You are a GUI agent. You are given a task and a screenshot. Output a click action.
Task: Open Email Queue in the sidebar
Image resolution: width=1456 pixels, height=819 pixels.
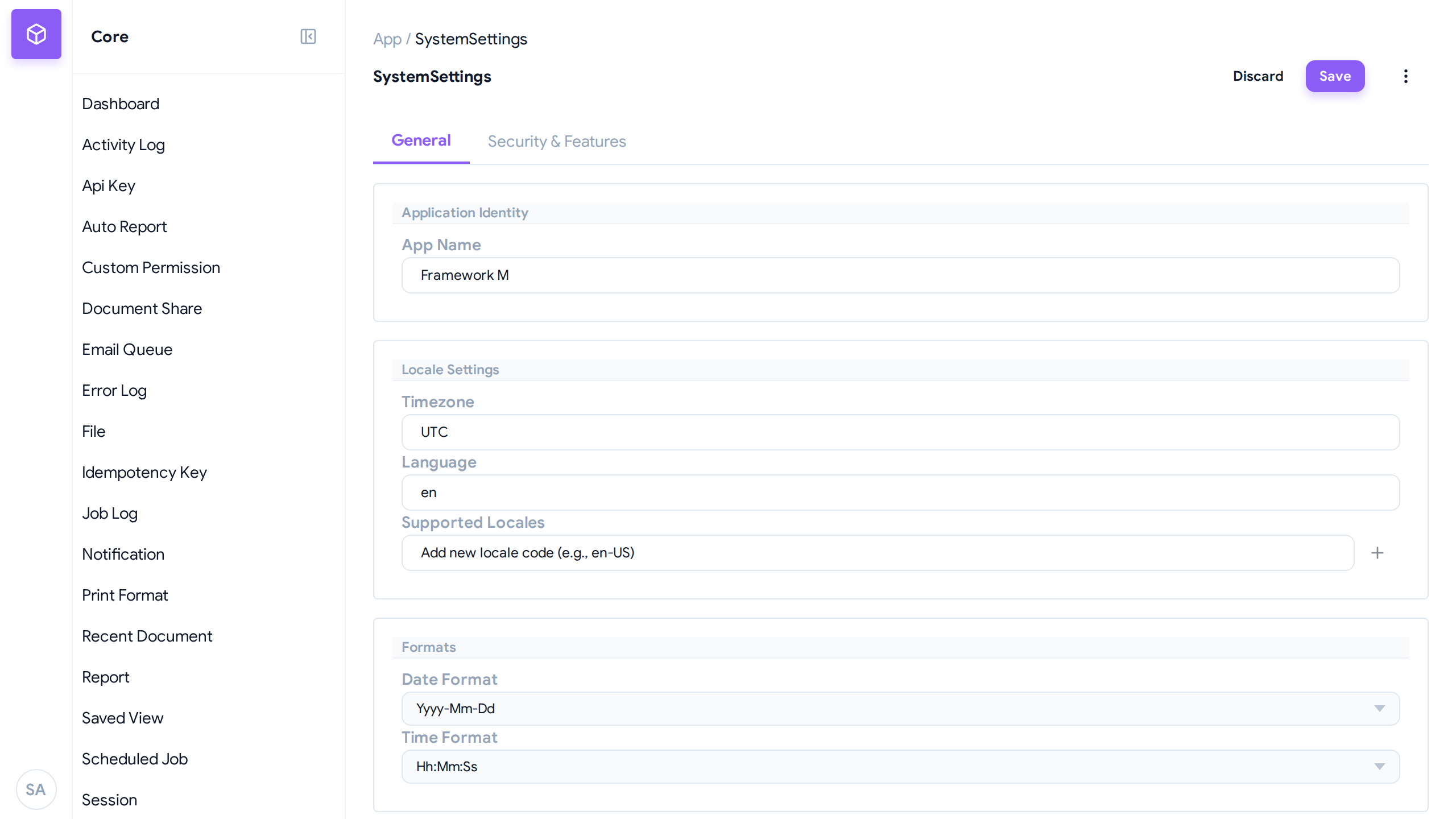coord(127,349)
